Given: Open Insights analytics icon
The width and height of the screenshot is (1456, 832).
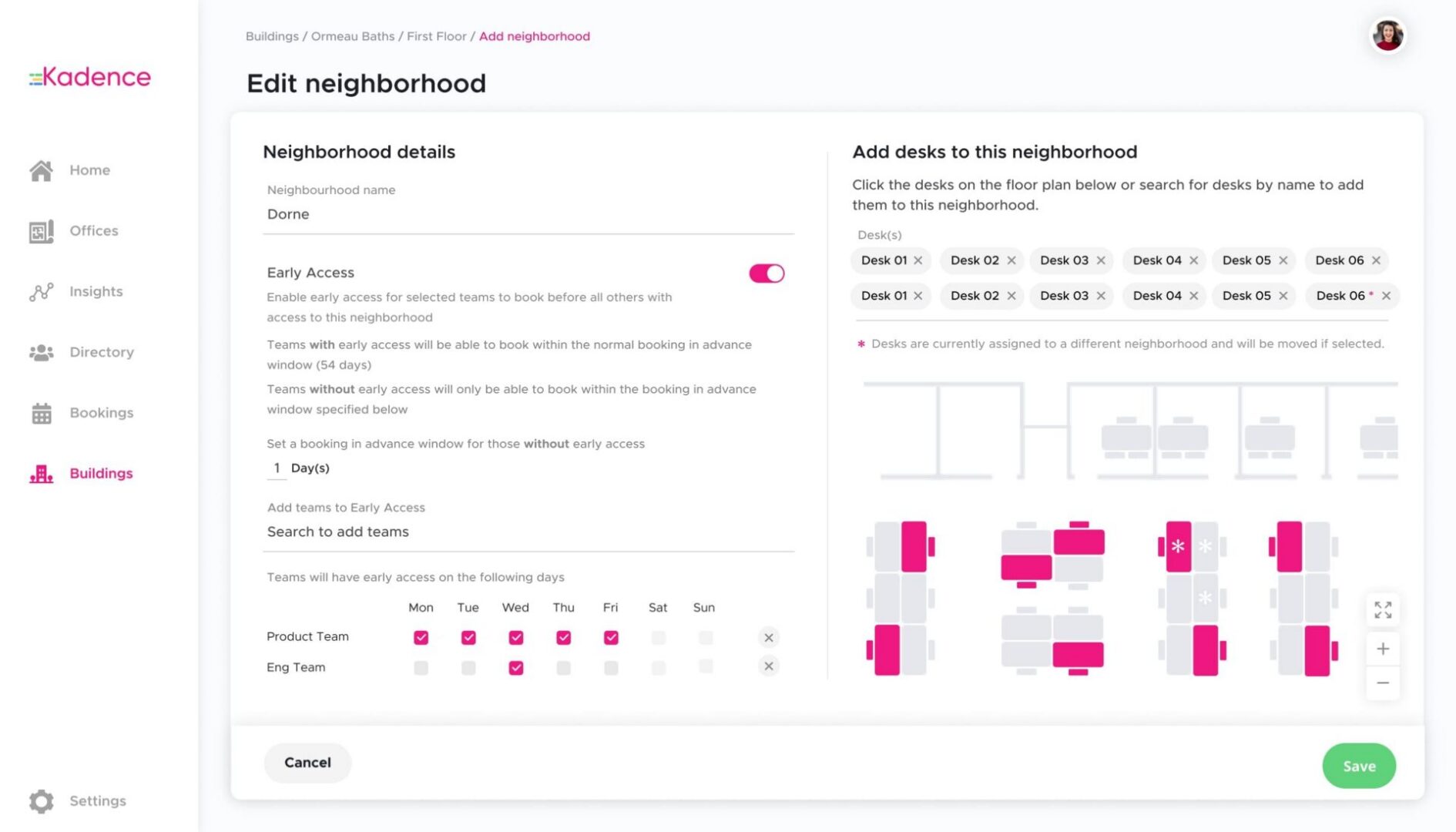Looking at the screenshot, I should coord(41,291).
